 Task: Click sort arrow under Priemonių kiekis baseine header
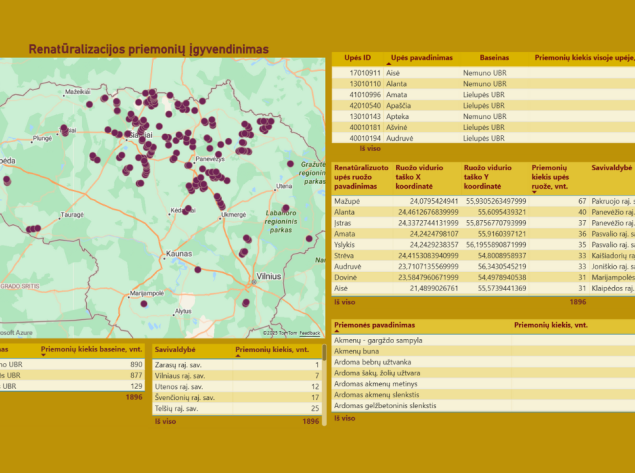44,357
